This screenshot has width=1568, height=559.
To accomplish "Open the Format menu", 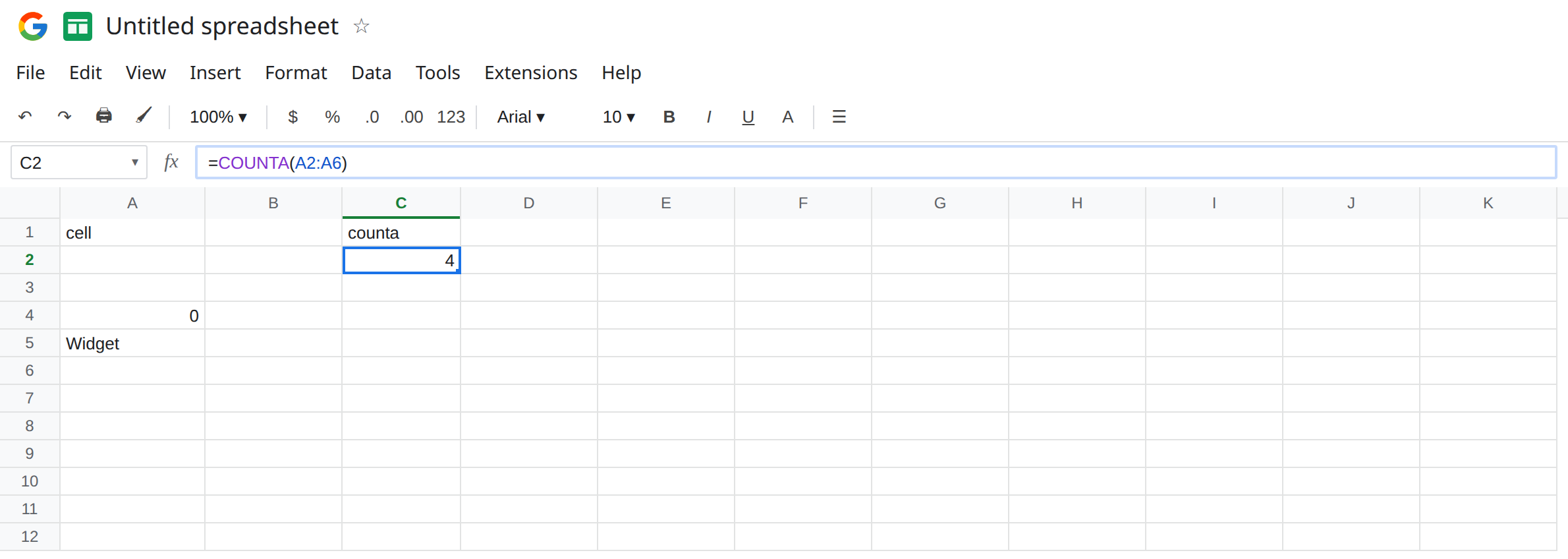I will pos(296,73).
